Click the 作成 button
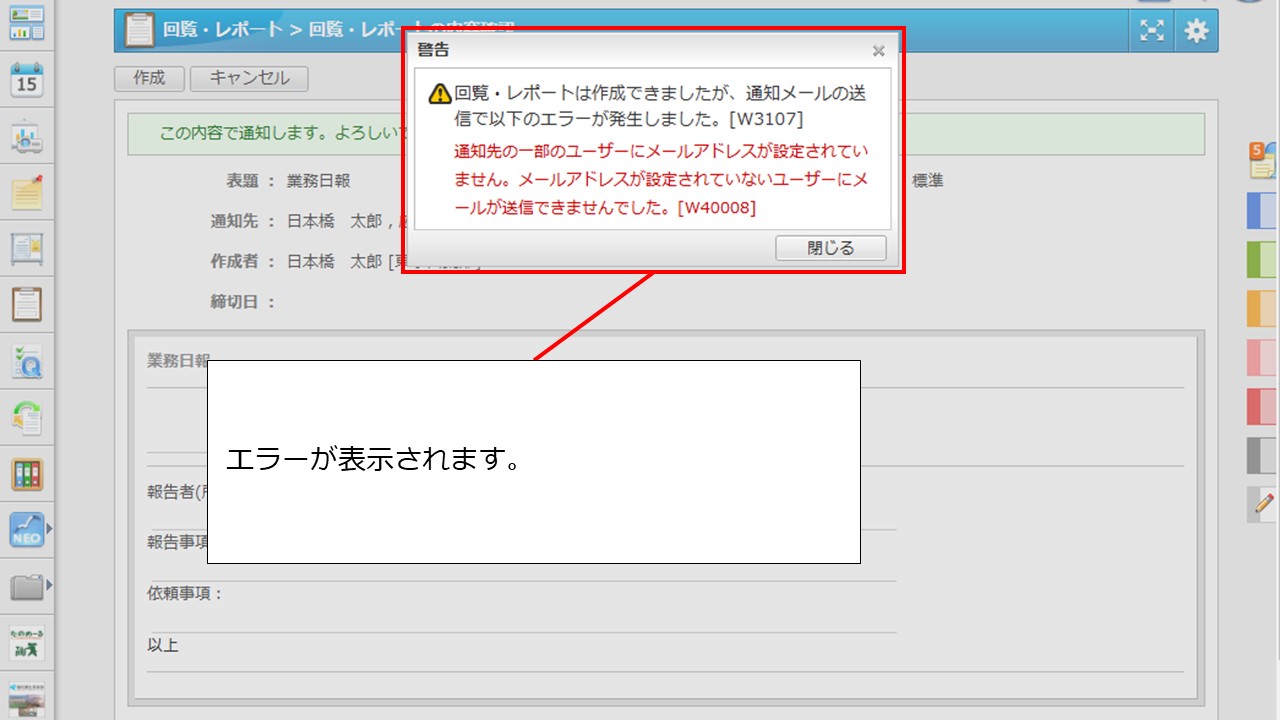This screenshot has height=720, width=1280. [x=149, y=78]
